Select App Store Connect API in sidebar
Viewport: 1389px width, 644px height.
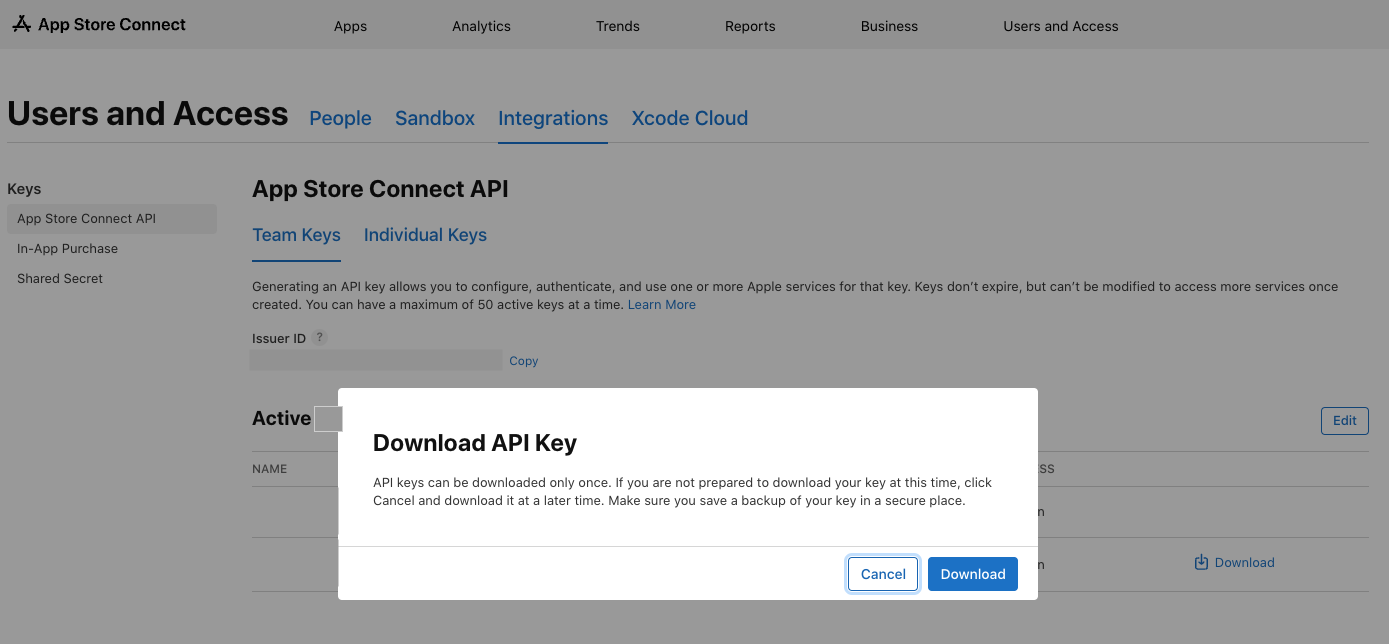click(111, 219)
